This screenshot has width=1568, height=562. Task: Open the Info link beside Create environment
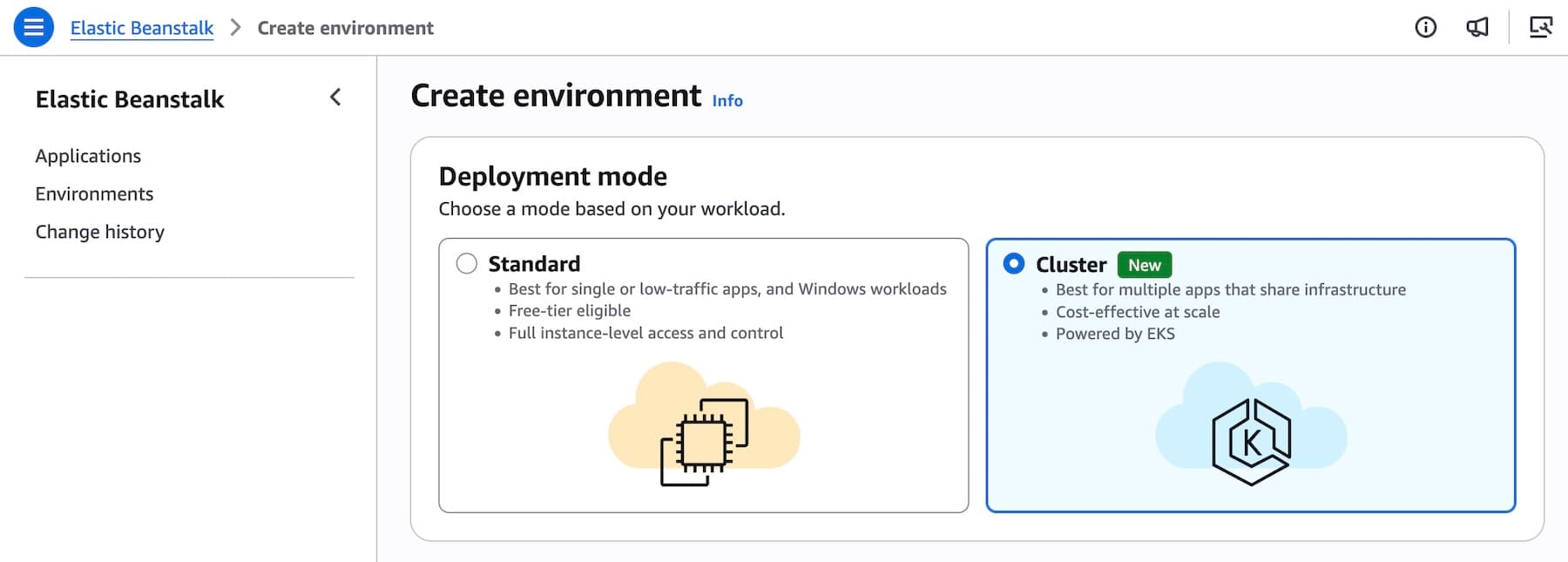pyautogui.click(x=727, y=101)
